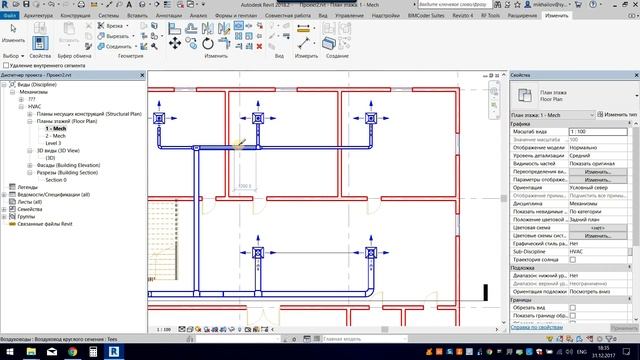This screenshot has width=640, height=360.
Task: Click the 'Масштаб вида' 1:100 field
Action: click(598, 132)
